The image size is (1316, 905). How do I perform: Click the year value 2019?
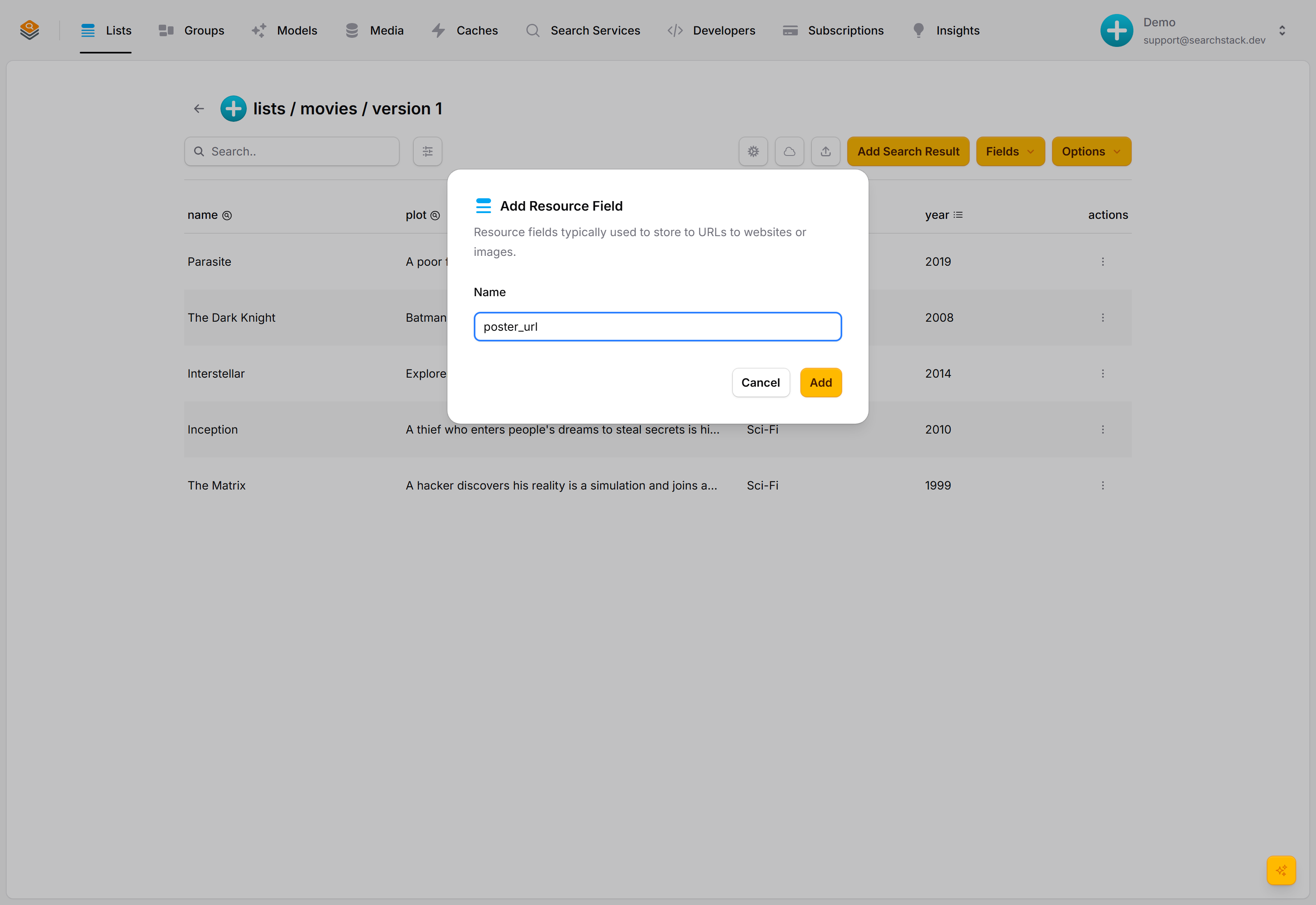coord(938,261)
